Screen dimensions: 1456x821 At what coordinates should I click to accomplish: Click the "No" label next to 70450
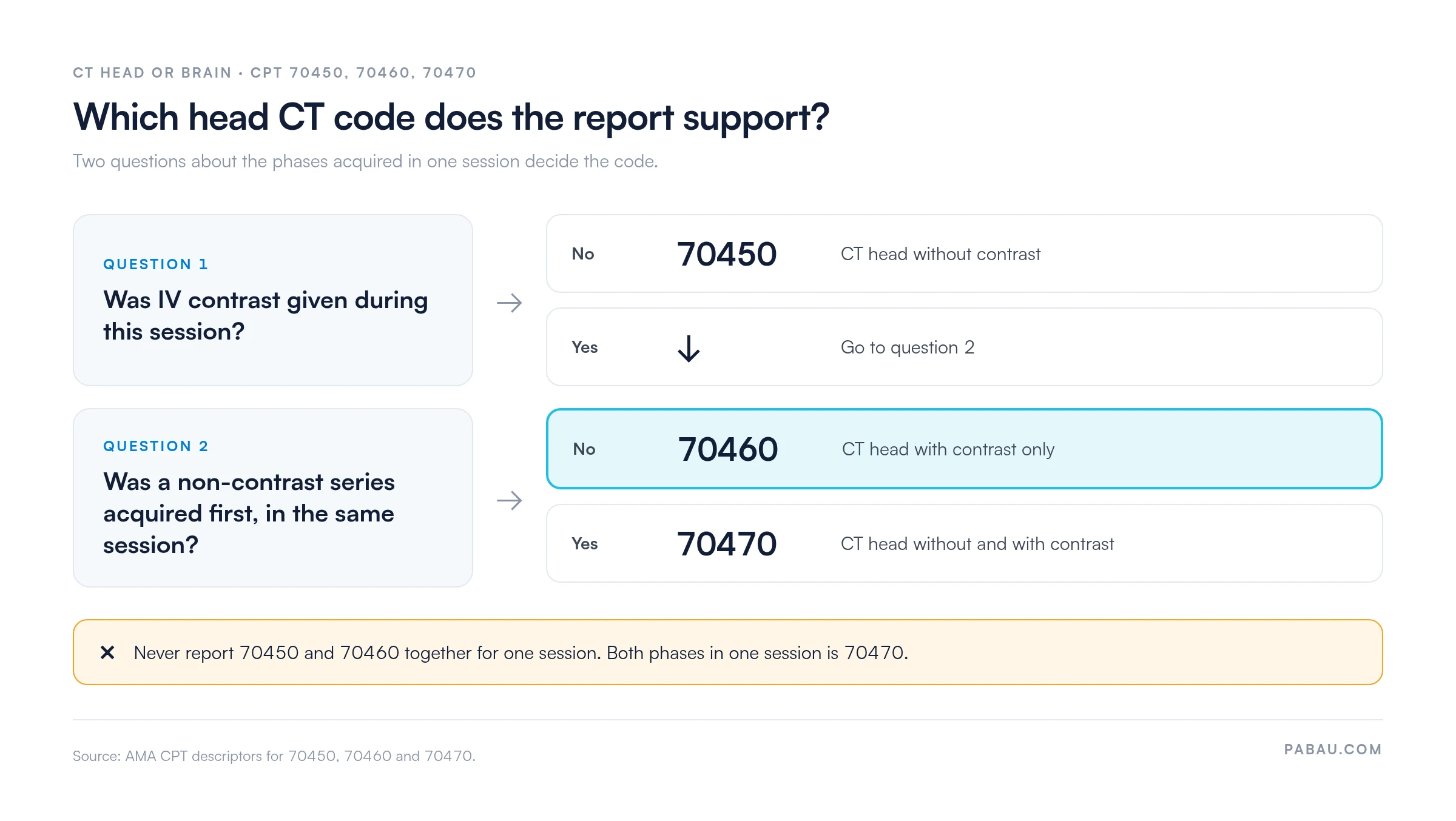(x=583, y=253)
